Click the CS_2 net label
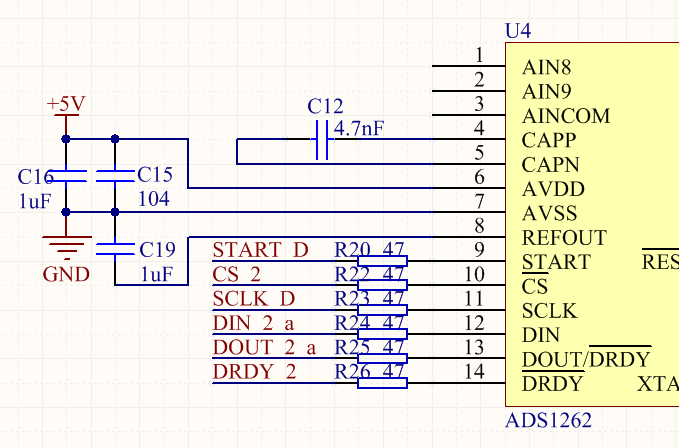 pyautogui.click(x=236, y=274)
